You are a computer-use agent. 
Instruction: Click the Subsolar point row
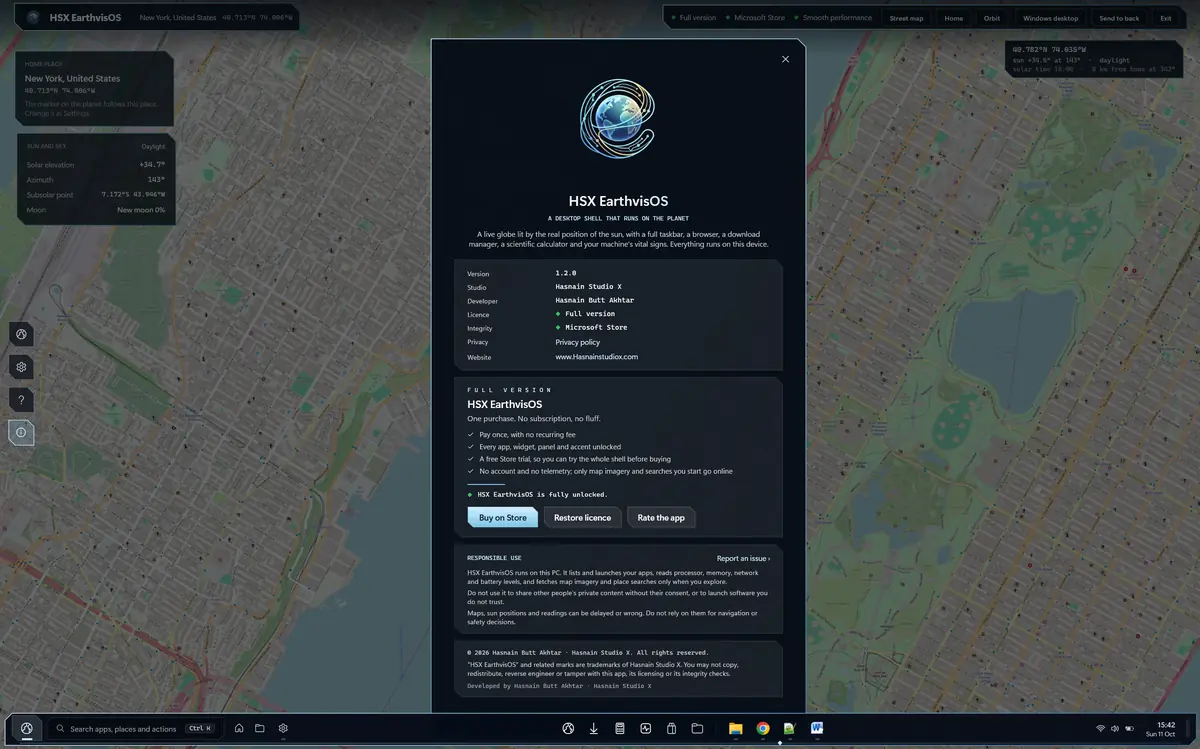point(96,195)
